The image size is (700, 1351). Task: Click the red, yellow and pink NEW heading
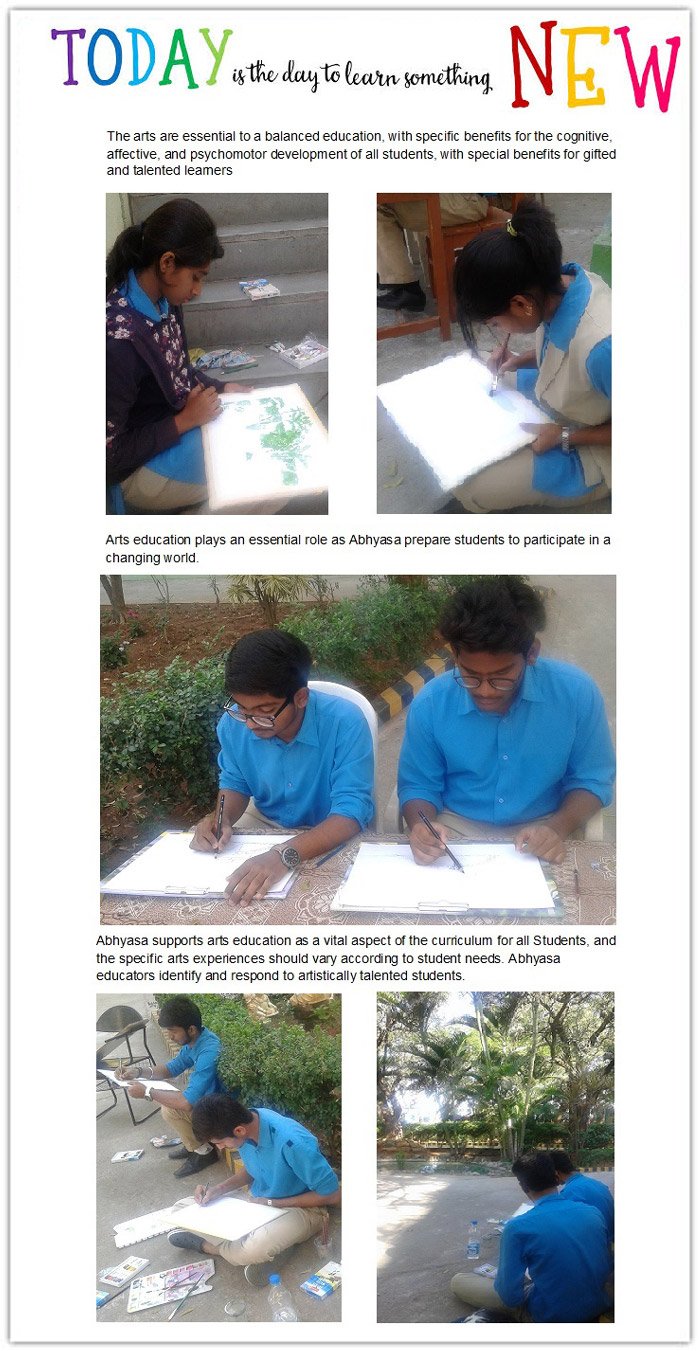point(594,66)
